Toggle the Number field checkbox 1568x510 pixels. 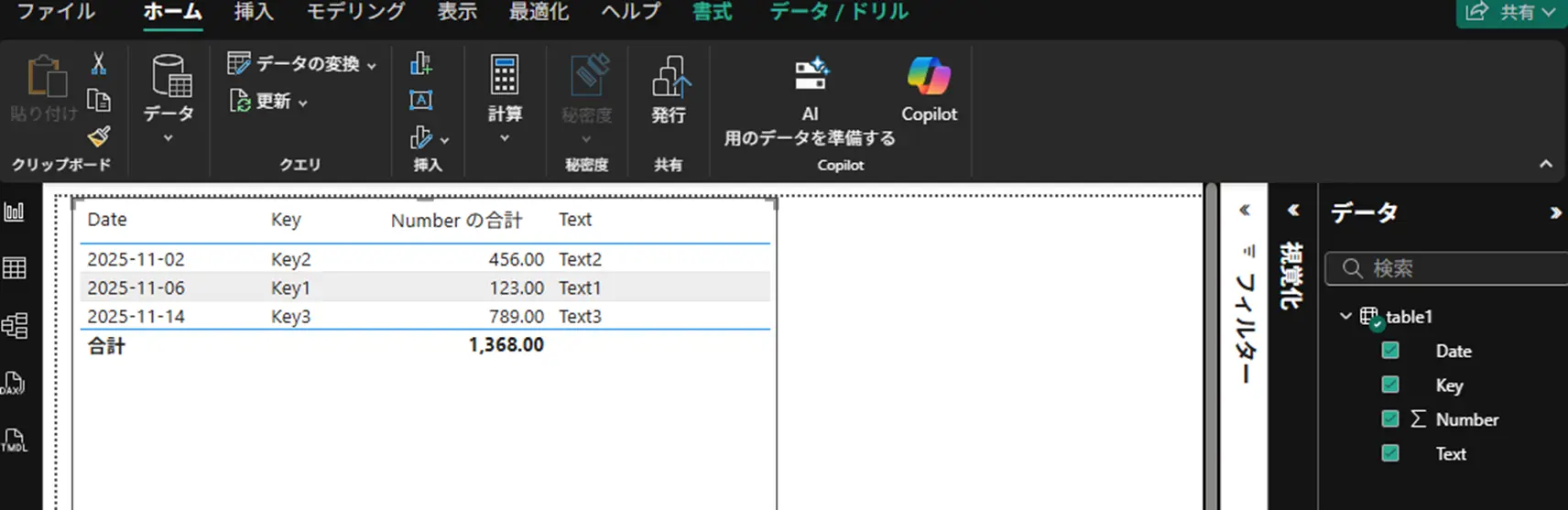(x=1390, y=419)
